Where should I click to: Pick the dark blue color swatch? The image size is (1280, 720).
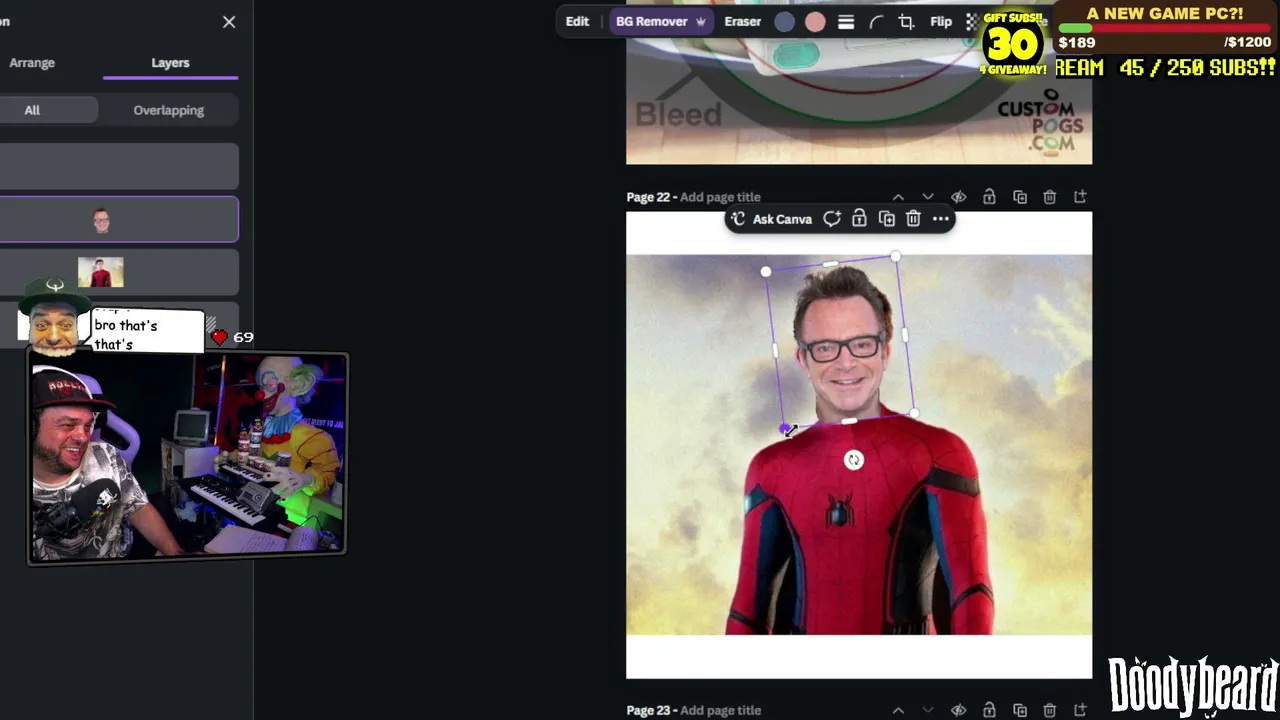(785, 22)
